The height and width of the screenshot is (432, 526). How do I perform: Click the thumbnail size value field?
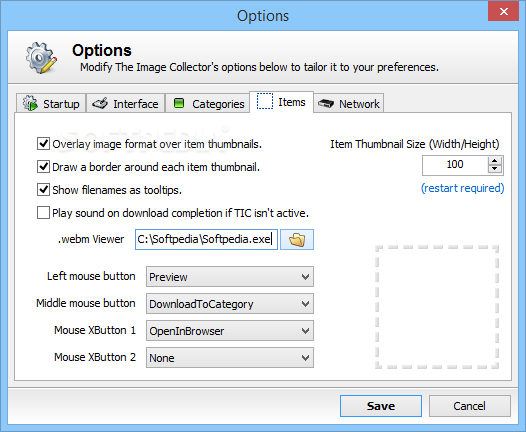click(455, 165)
